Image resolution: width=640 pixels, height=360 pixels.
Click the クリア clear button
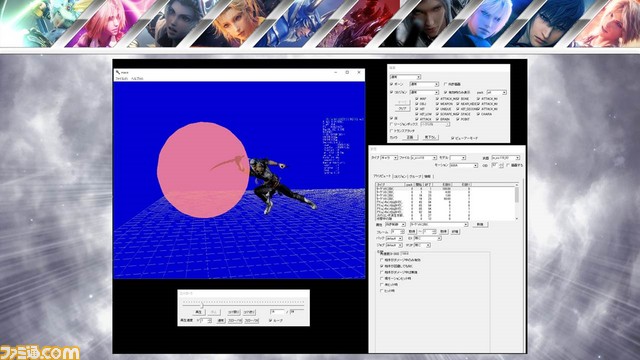(402, 109)
